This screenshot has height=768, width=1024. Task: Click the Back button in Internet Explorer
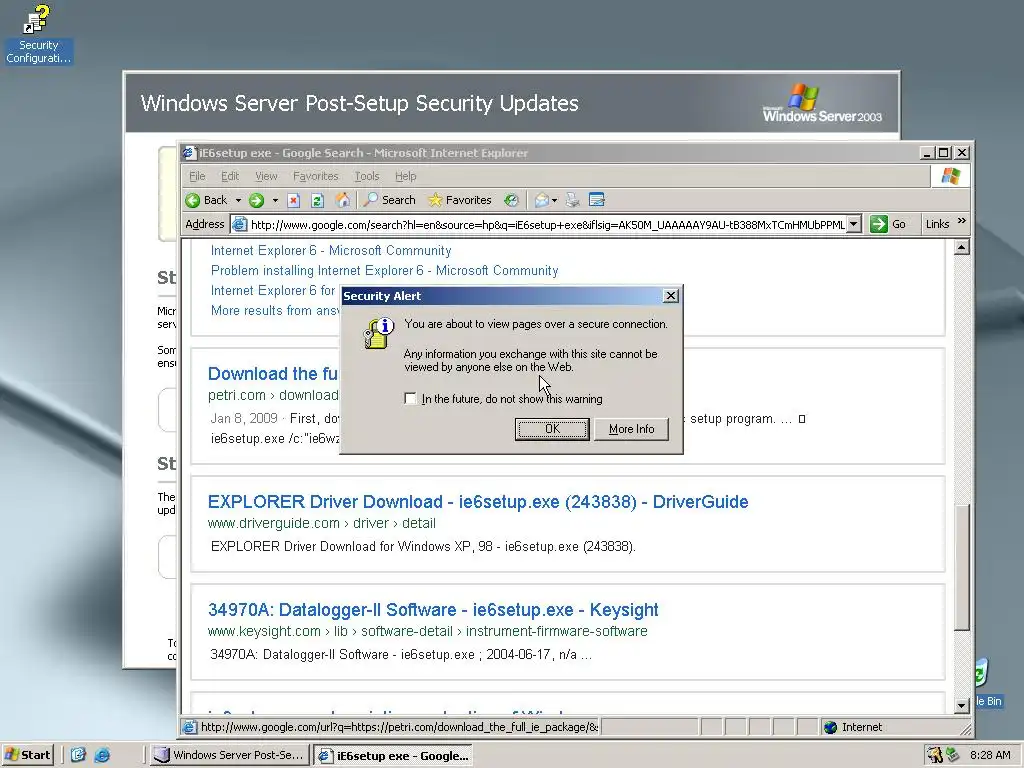click(206, 200)
